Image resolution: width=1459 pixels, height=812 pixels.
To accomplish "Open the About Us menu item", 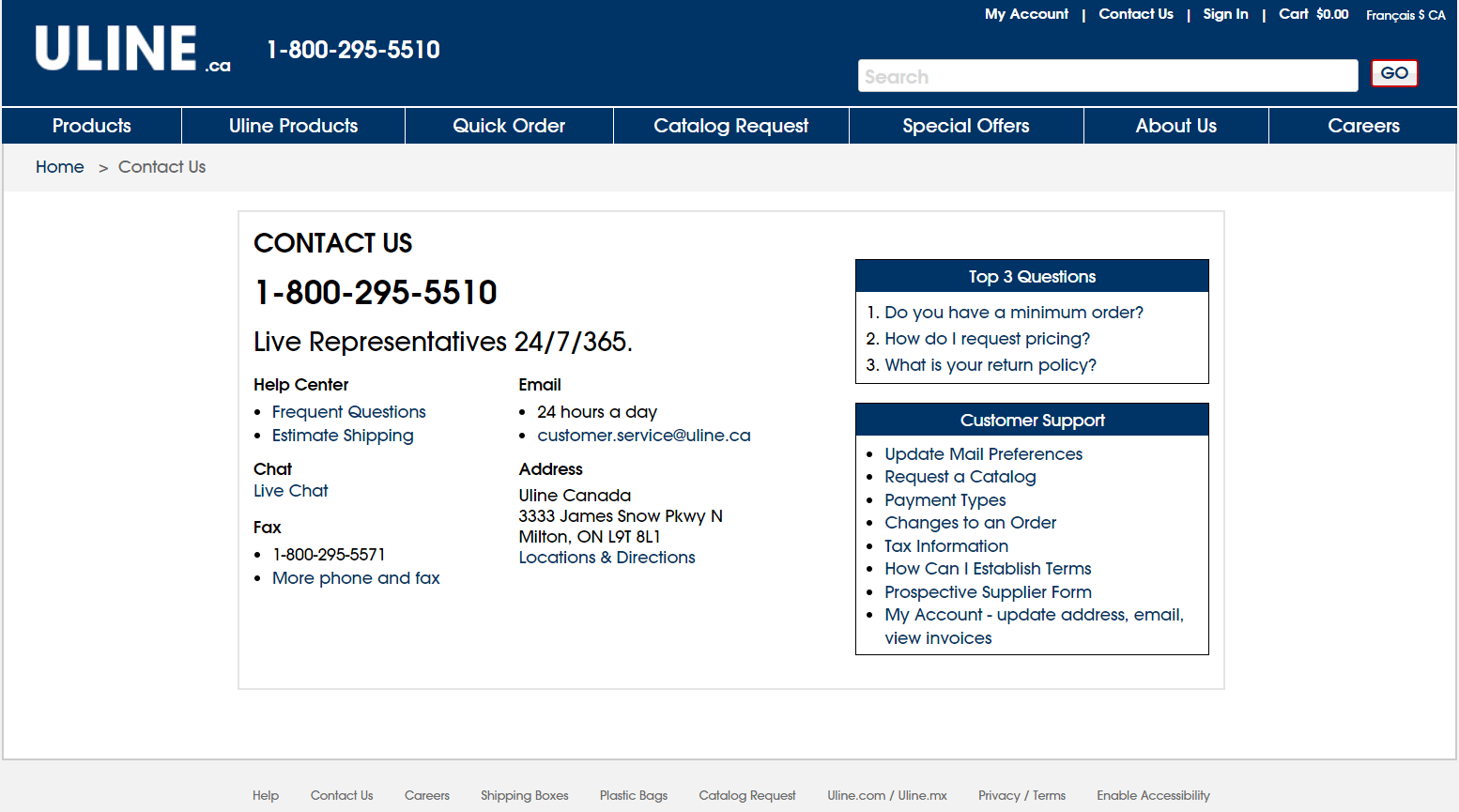I will point(1176,126).
